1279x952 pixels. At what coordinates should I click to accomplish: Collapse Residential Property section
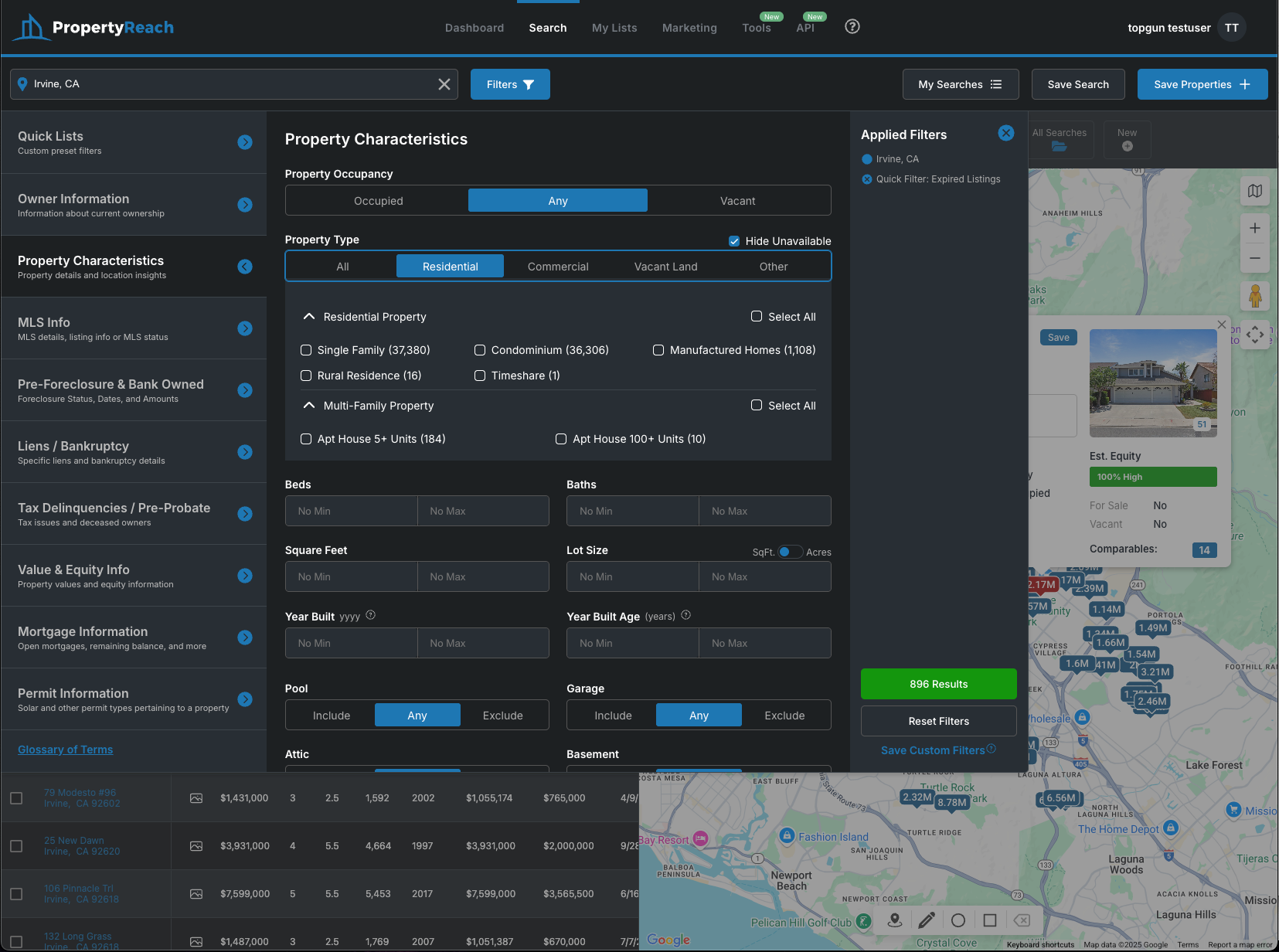tap(309, 317)
